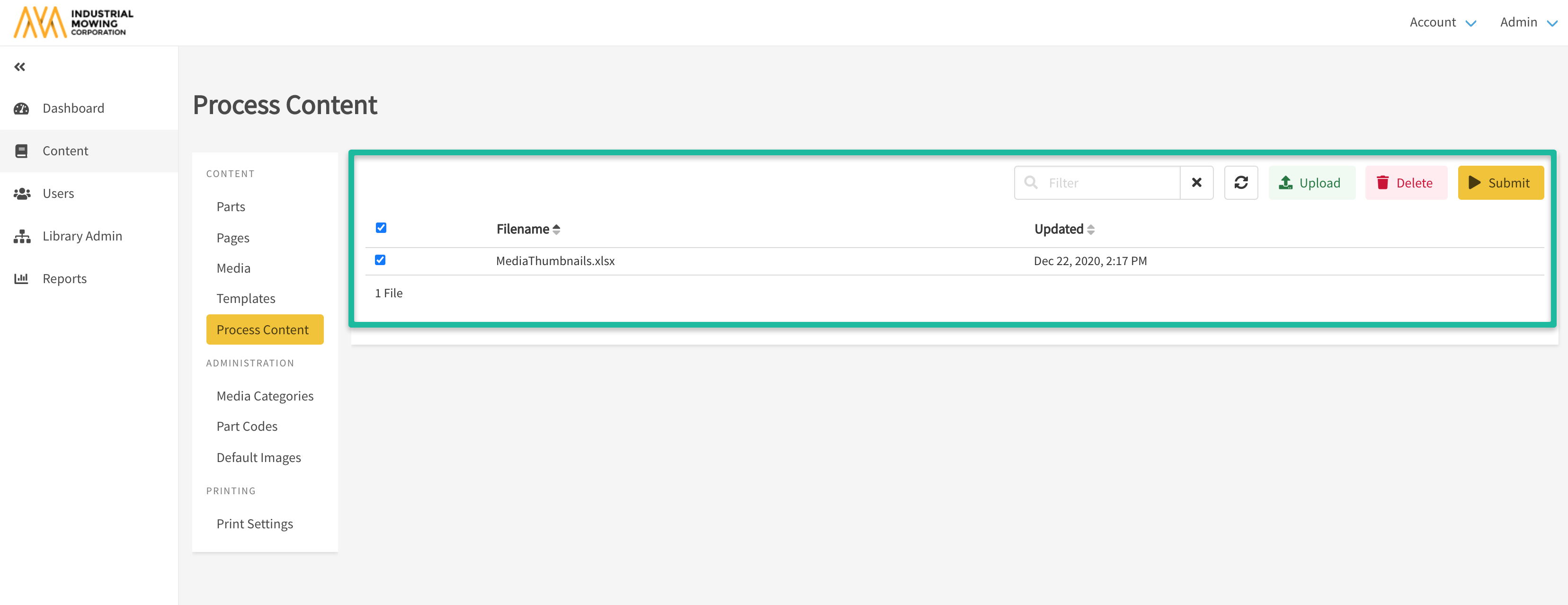
Task: Open Media Categories in Administration
Action: pyautogui.click(x=265, y=396)
